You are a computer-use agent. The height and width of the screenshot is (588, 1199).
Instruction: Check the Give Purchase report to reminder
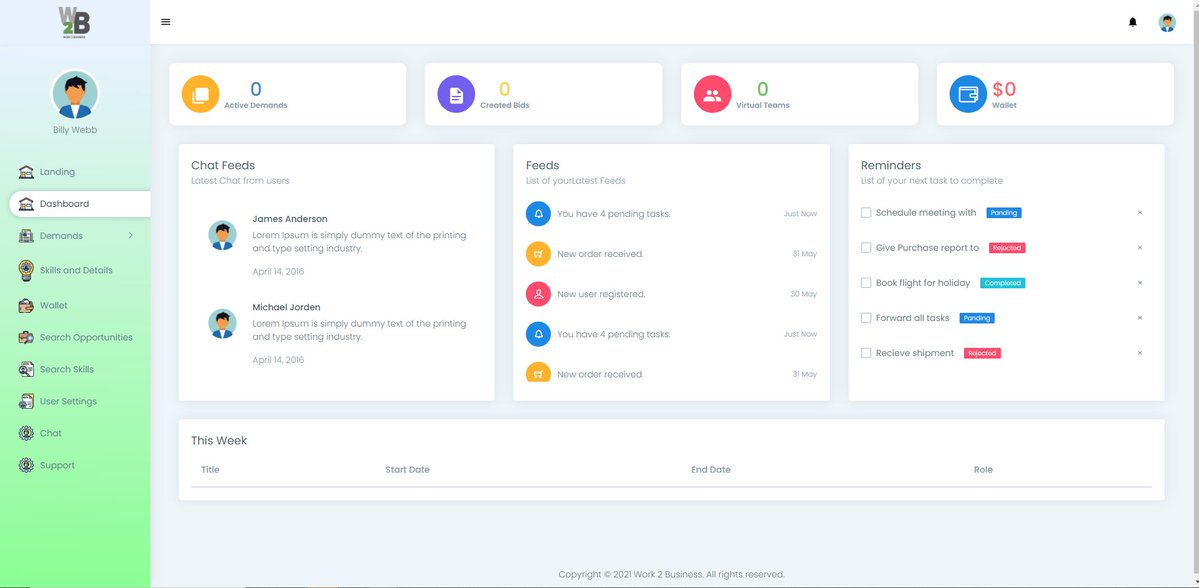coord(866,248)
